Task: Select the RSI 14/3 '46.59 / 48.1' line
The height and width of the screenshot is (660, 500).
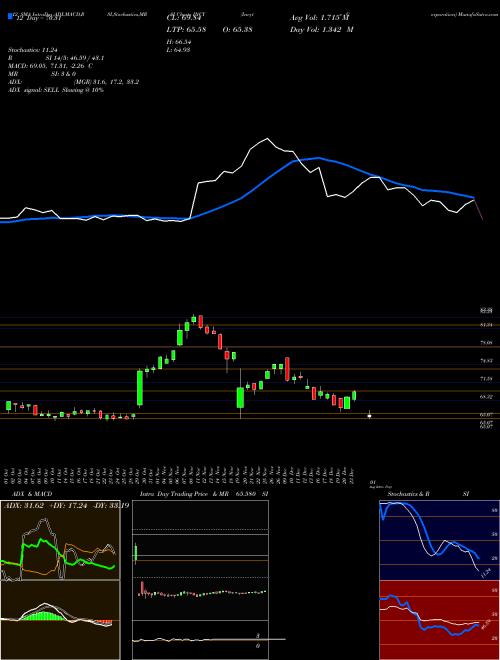Action: click(x=56, y=58)
